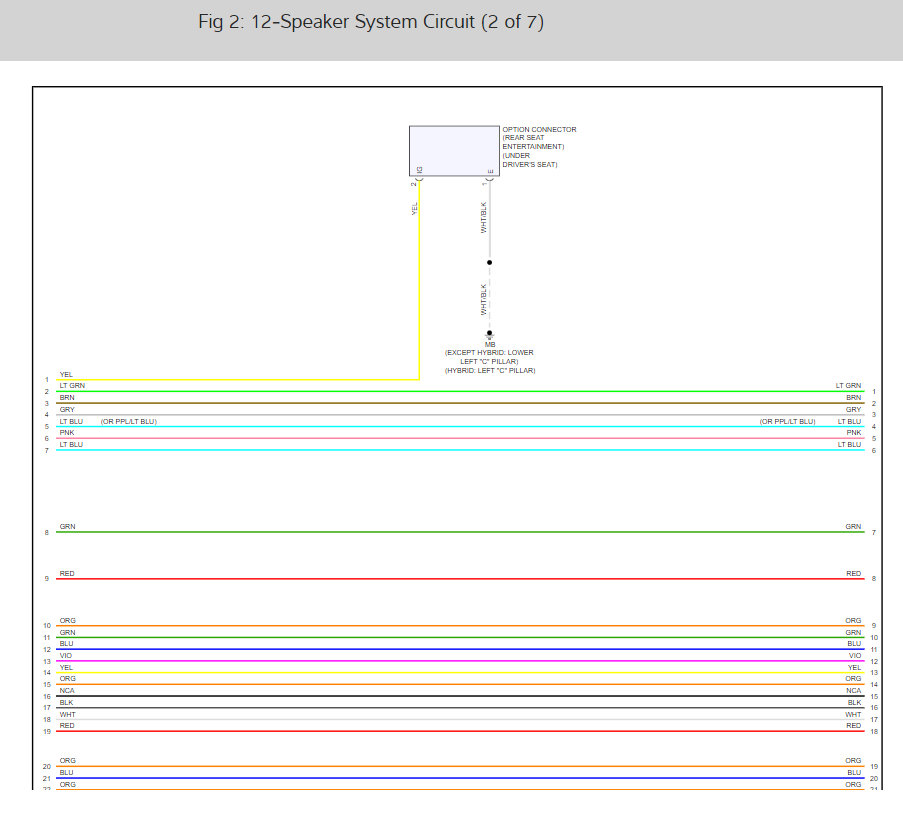This screenshot has height=813, width=903.
Task: Click the left ORG label at wire 15
Action: click(67, 679)
